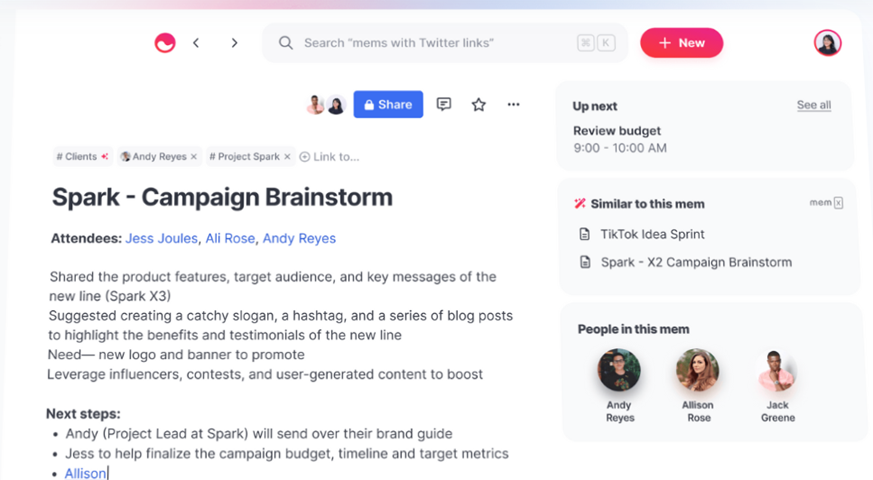Viewport: 873px width, 480px height.
Task: Click the sparkle icon on Clients tag
Action: [x=105, y=156]
